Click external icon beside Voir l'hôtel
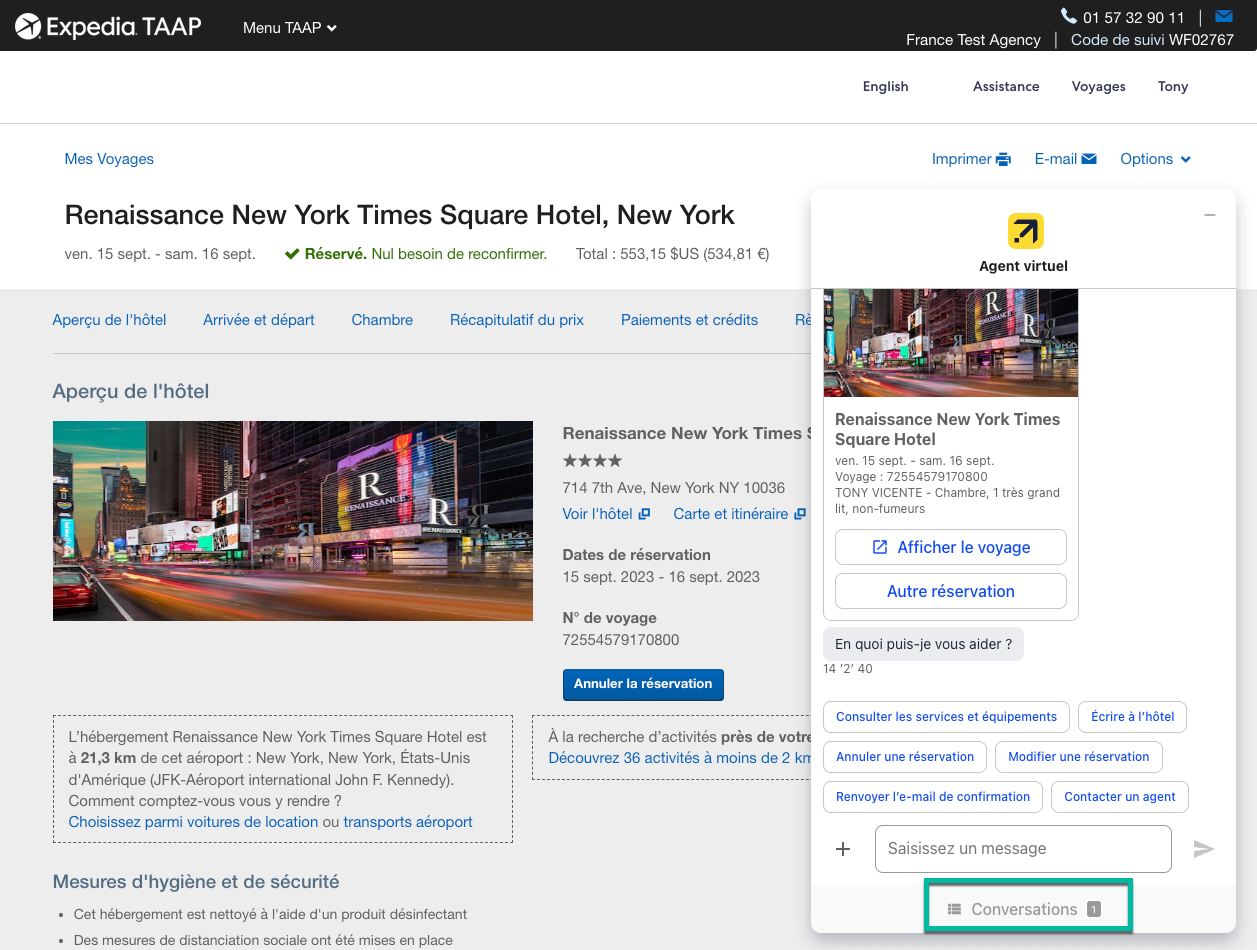1257x950 pixels. (x=645, y=514)
